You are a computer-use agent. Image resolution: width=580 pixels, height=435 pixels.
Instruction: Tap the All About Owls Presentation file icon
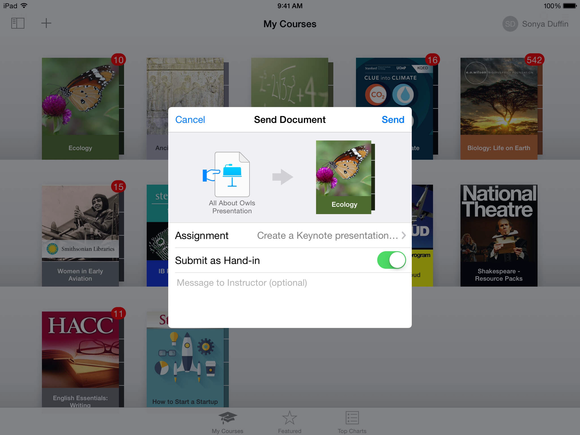(x=227, y=174)
